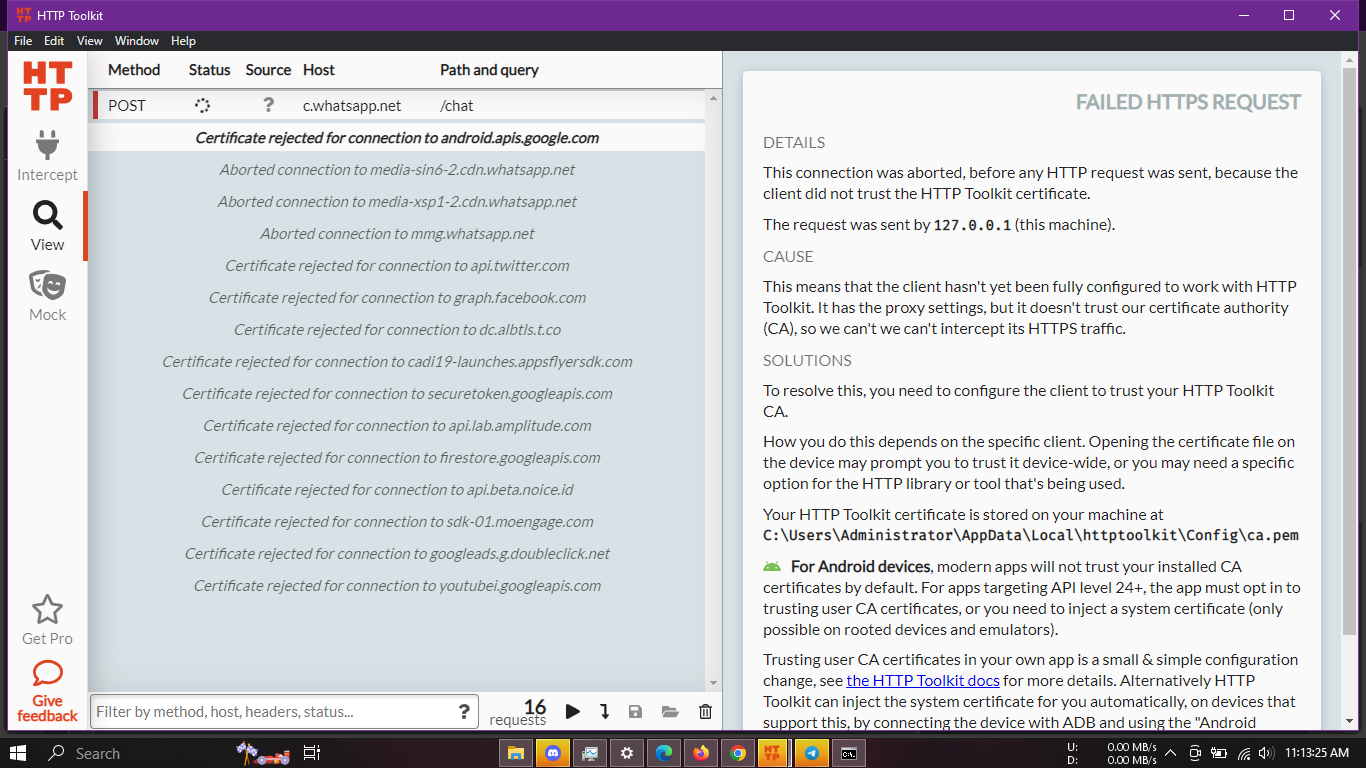The image size is (1366, 768).
Task: Select the dc.albtls.t.co certificate rejected row
Action: point(397,330)
